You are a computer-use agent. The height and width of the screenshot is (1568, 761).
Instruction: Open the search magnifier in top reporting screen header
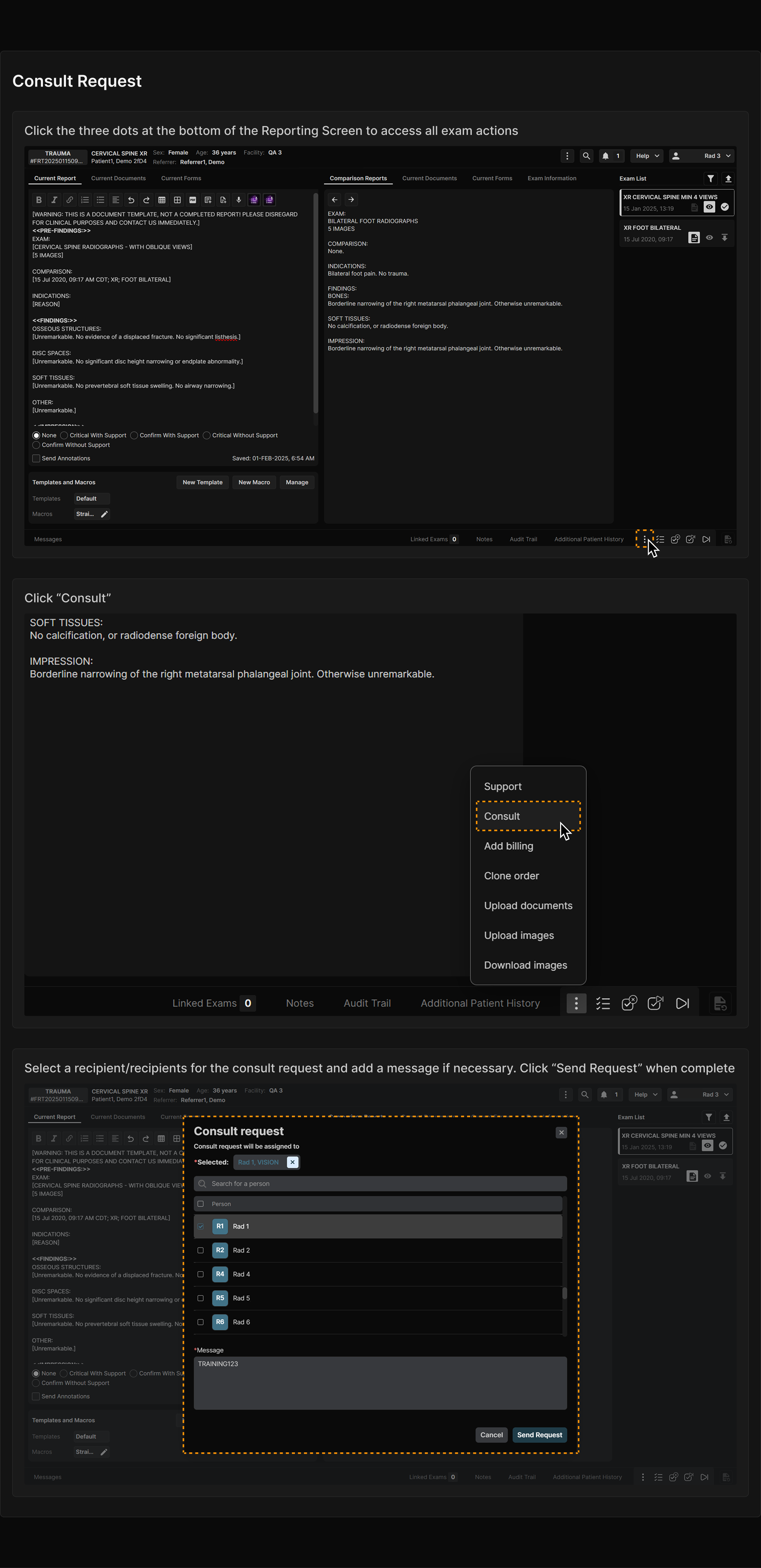point(586,156)
